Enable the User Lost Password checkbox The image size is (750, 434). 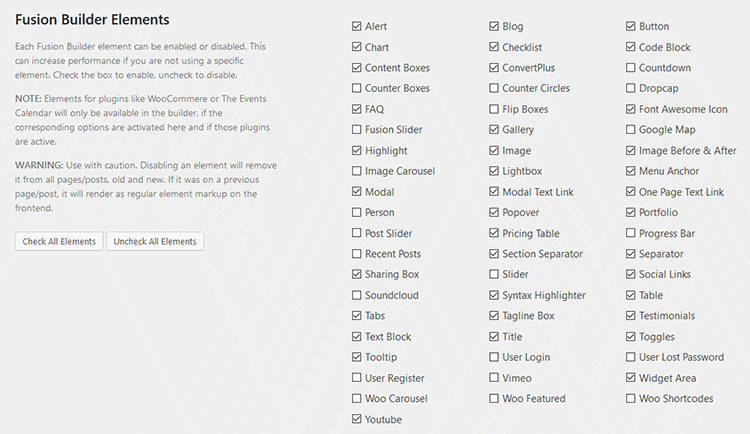tap(630, 357)
